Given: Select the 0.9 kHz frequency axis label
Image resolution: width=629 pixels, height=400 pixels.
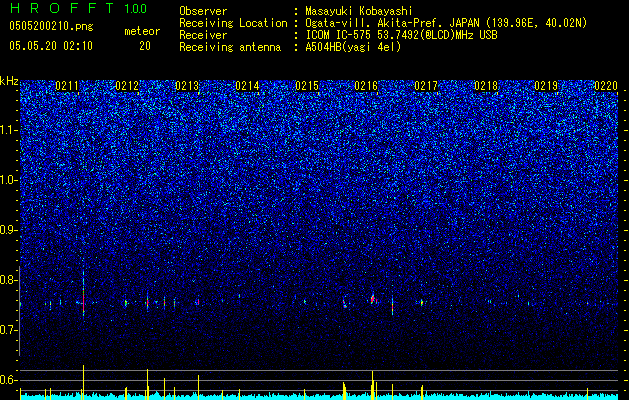Looking at the screenshot, I should click(9, 230).
